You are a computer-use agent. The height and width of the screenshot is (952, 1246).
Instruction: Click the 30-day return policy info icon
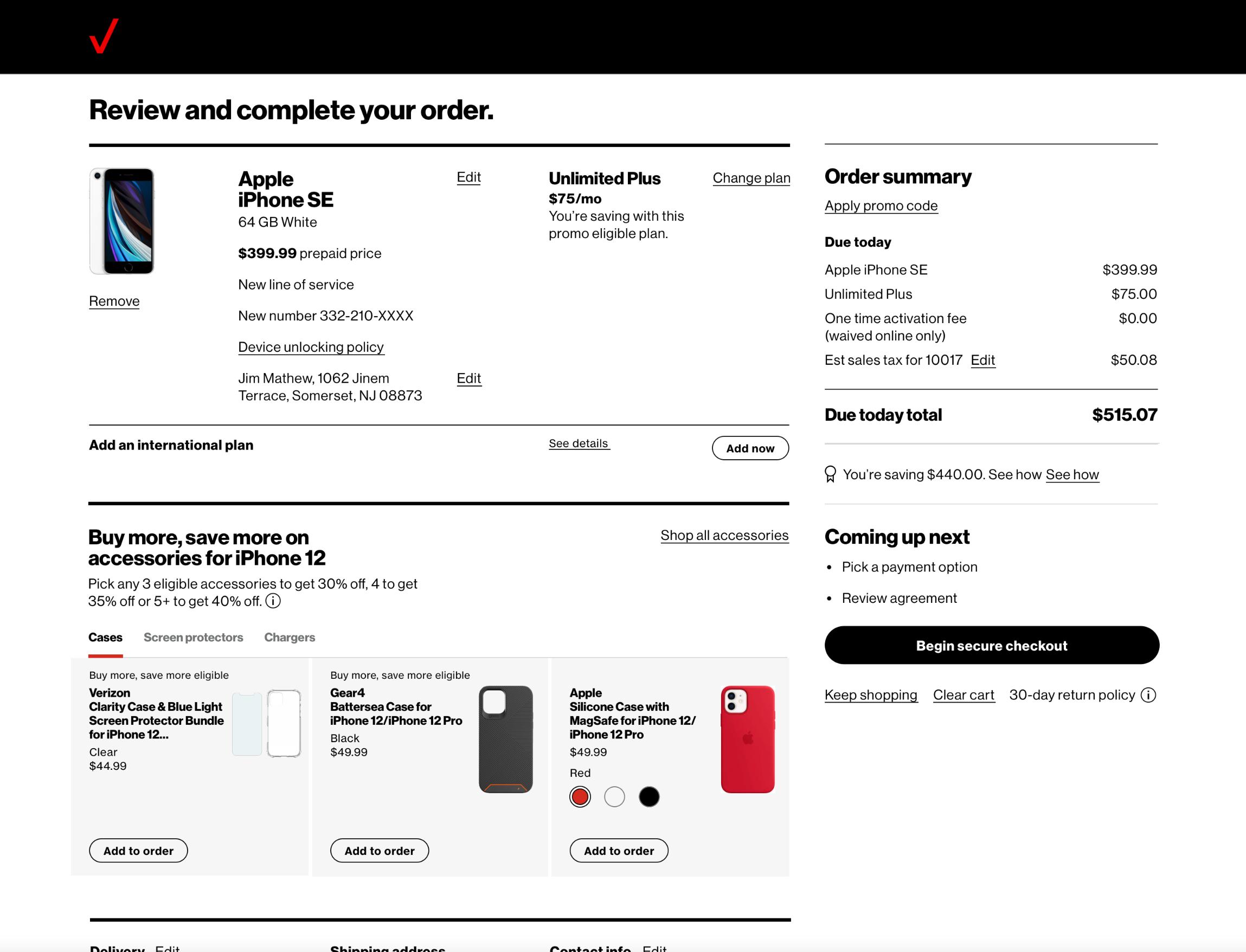tap(1148, 696)
